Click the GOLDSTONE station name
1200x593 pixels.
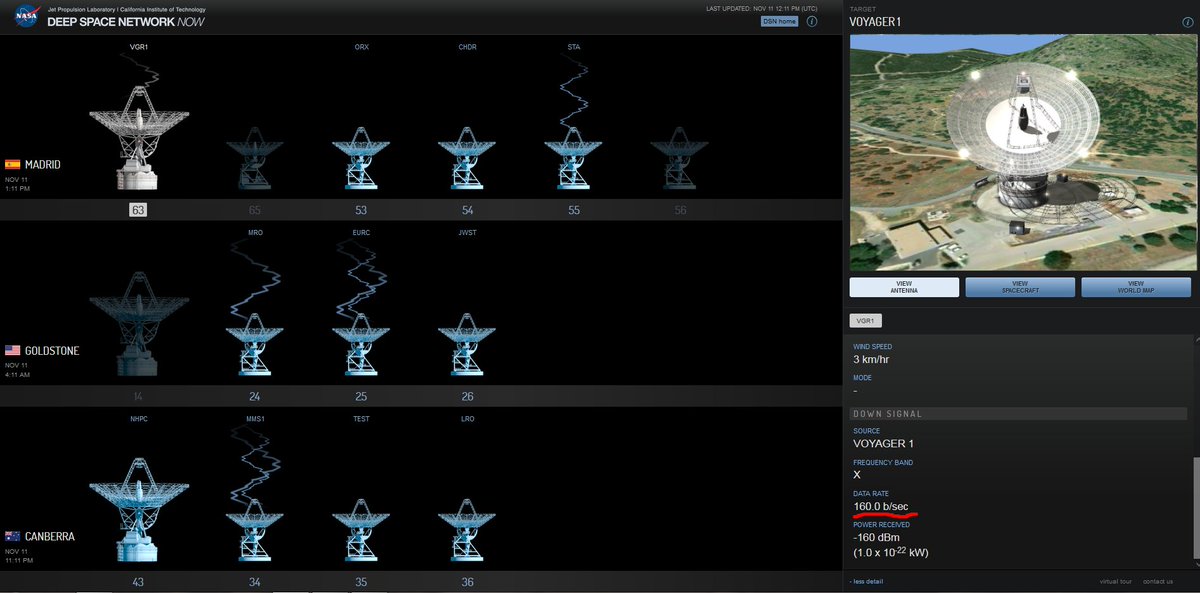(52, 351)
